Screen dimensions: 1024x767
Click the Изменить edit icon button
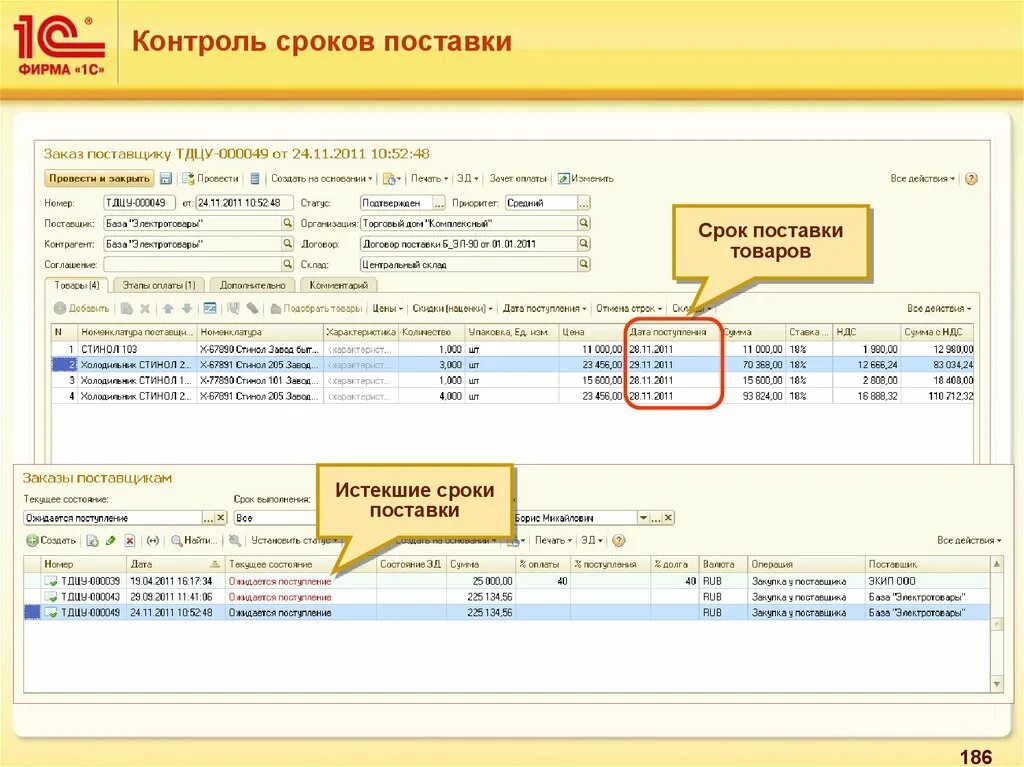coord(586,178)
